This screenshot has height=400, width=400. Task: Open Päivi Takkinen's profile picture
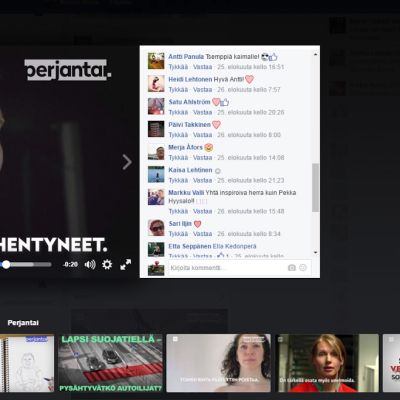tap(156, 129)
